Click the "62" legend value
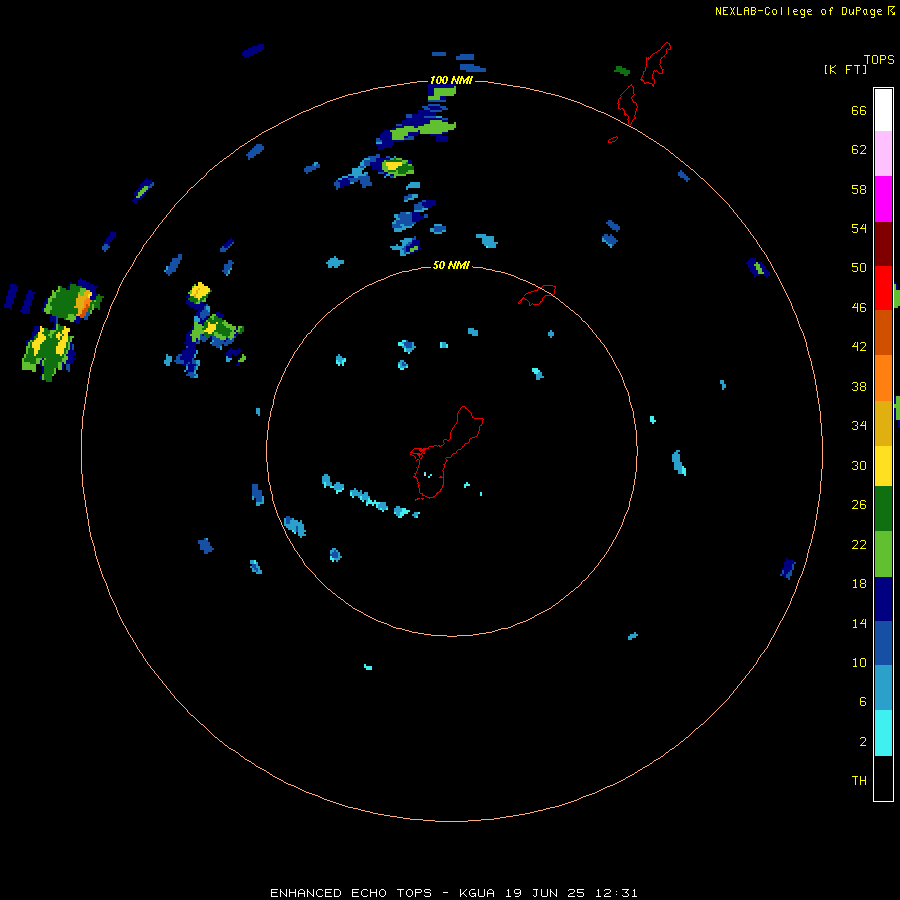Image resolution: width=900 pixels, height=900 pixels. click(x=859, y=150)
